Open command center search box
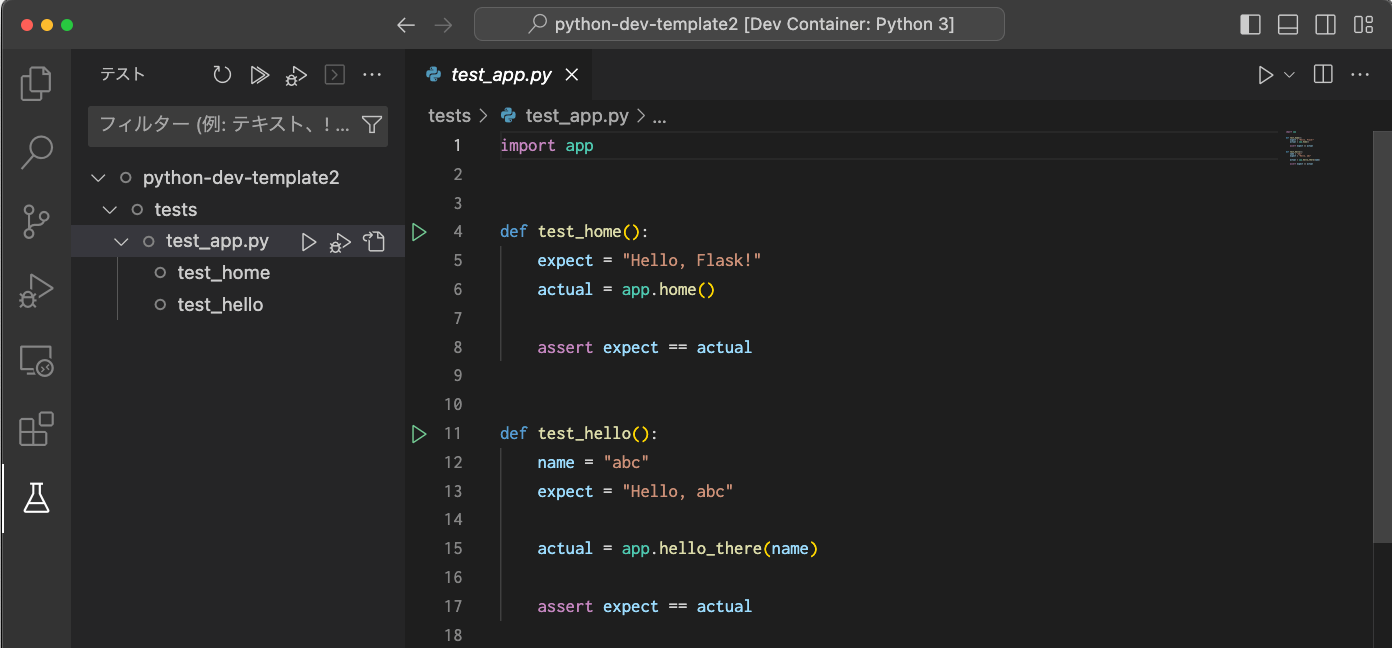The image size is (1392, 648). (x=739, y=25)
